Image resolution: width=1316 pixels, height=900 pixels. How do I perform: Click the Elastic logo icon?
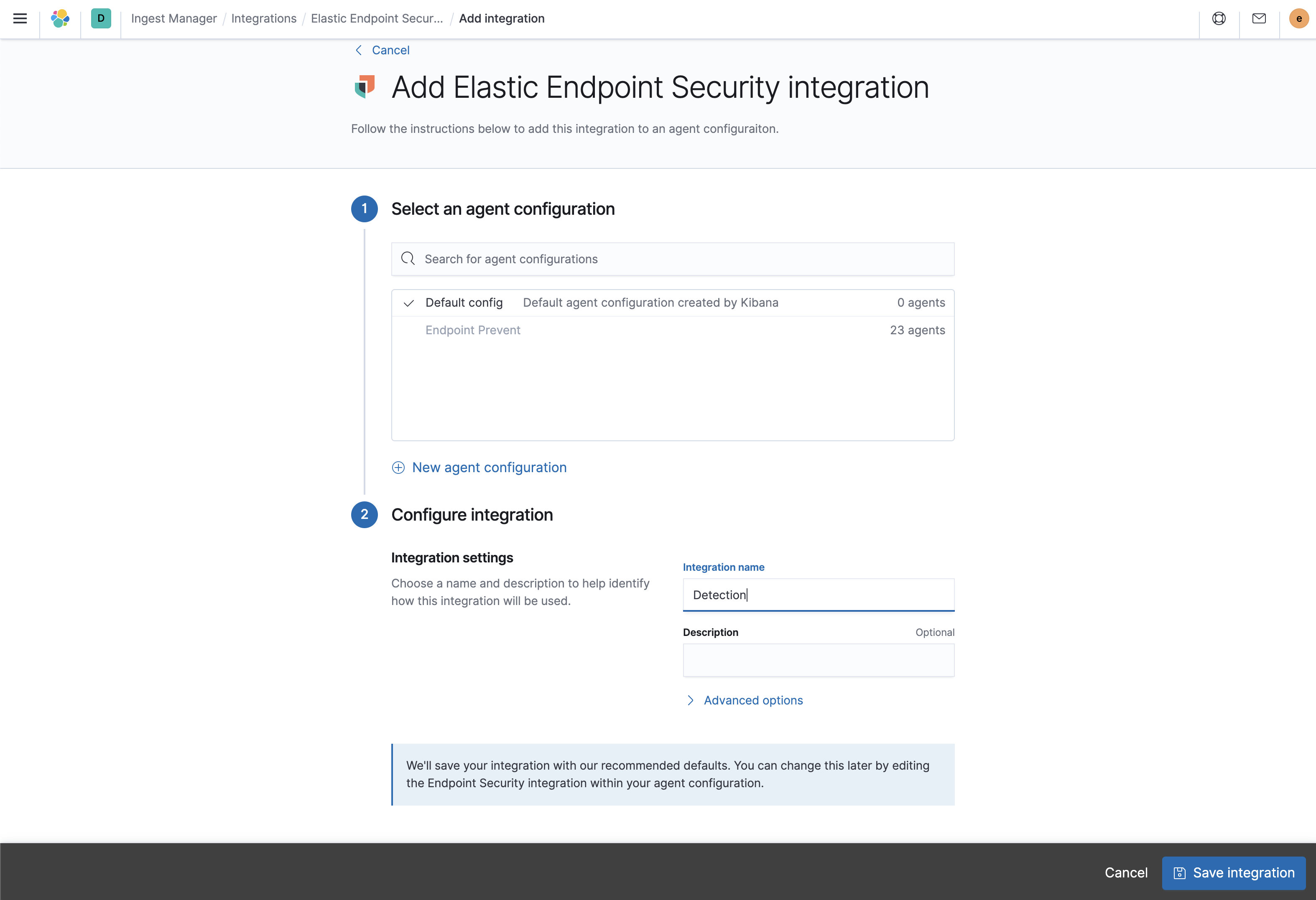(x=60, y=19)
